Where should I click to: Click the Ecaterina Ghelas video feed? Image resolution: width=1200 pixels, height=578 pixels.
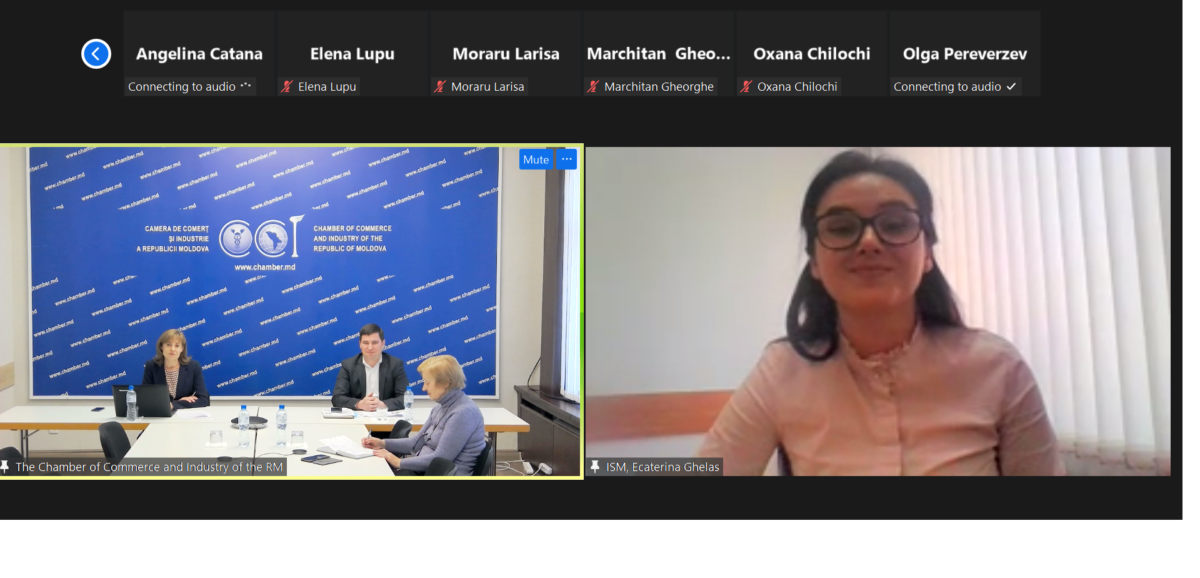click(878, 311)
